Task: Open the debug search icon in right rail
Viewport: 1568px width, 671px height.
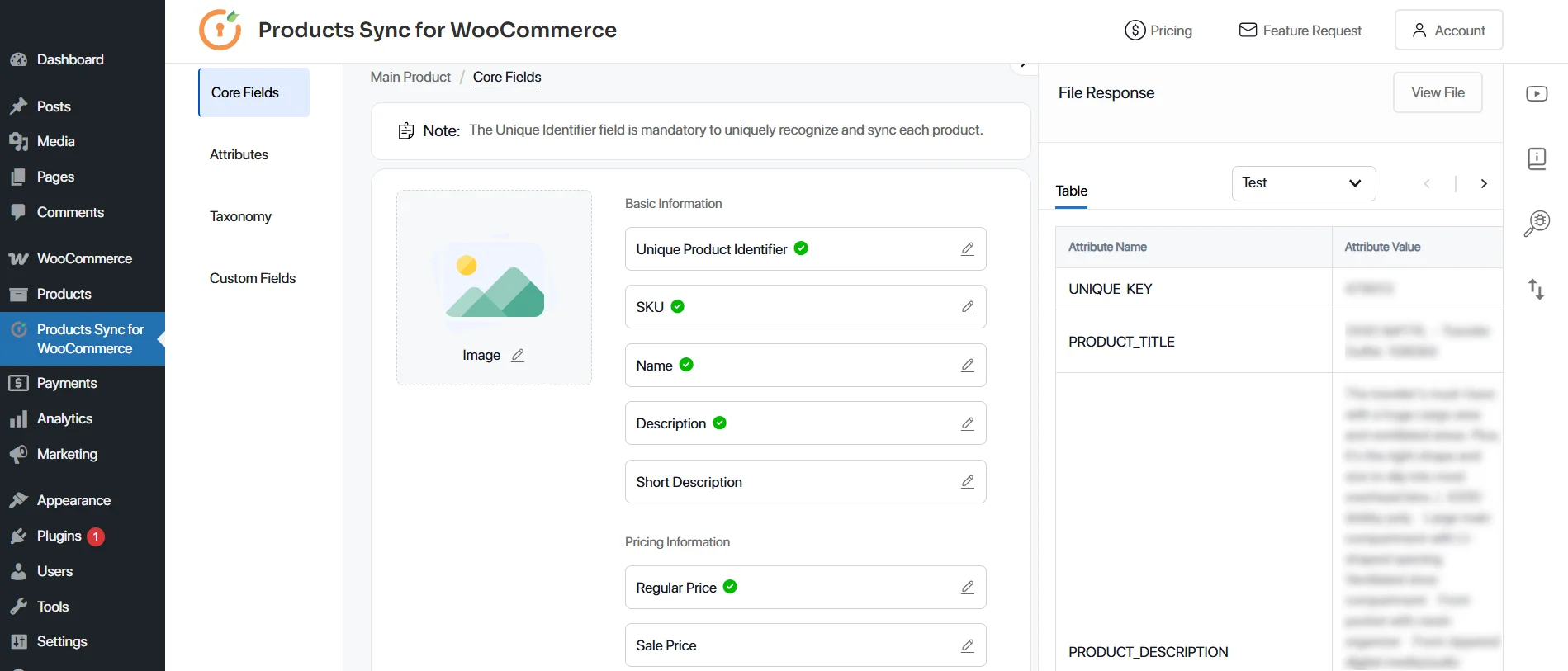Action: [x=1537, y=224]
